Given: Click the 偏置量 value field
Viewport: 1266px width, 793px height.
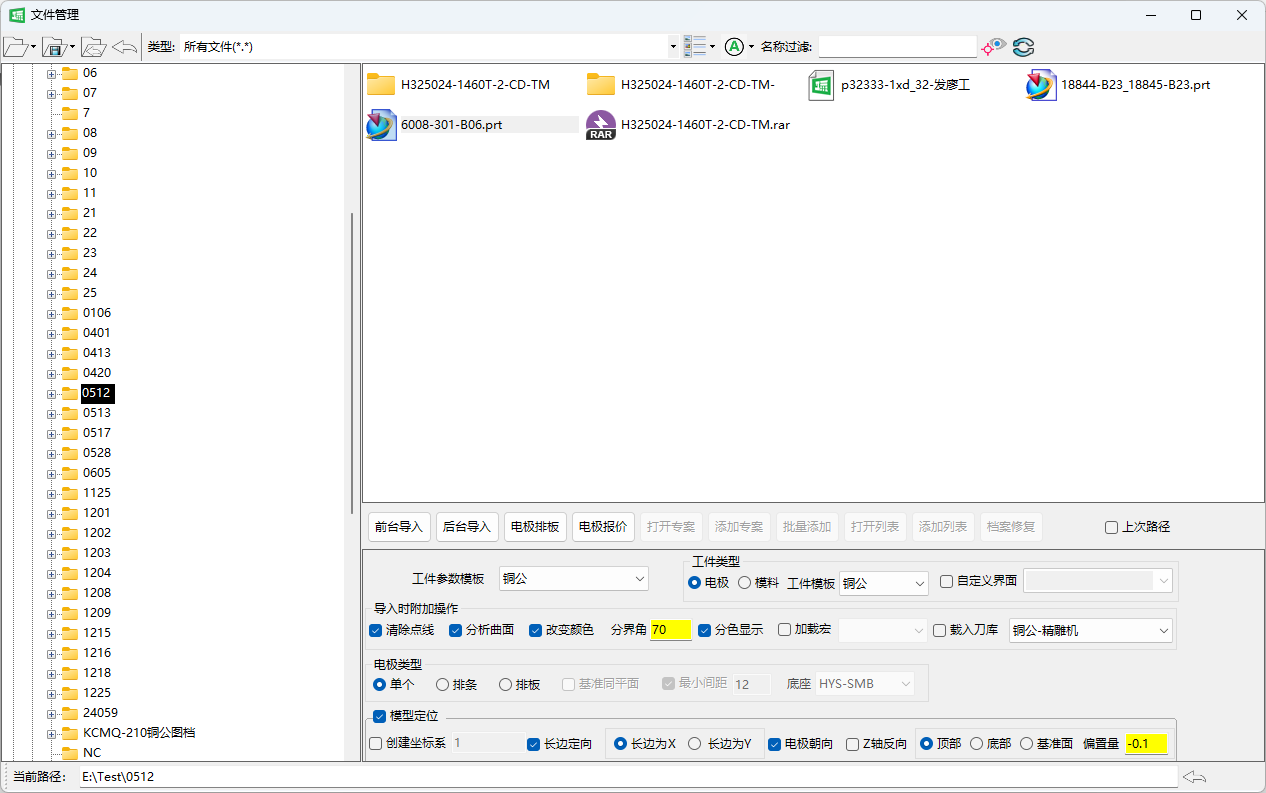Looking at the screenshot, I should click(x=1146, y=744).
